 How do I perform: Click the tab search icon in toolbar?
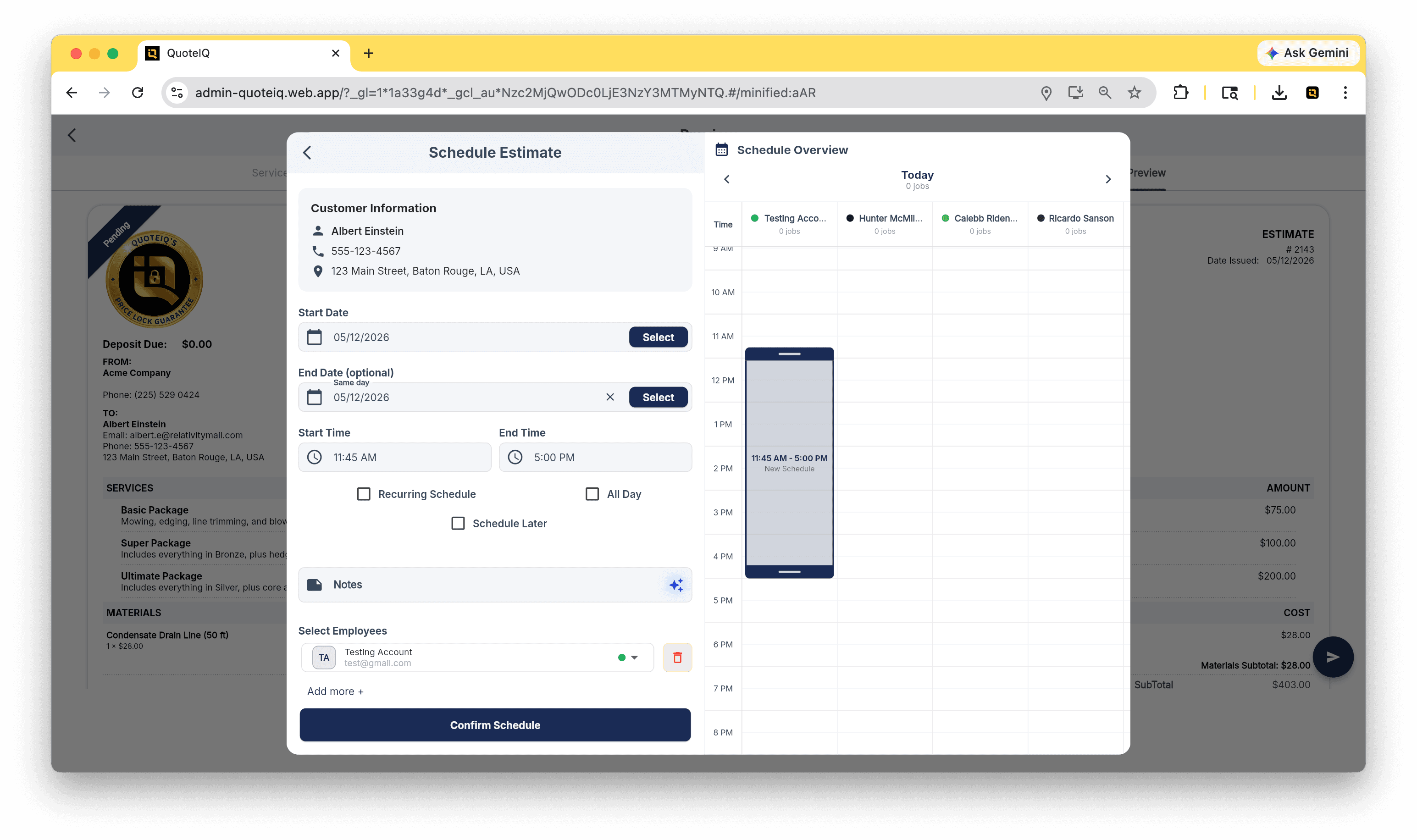[x=1229, y=93]
